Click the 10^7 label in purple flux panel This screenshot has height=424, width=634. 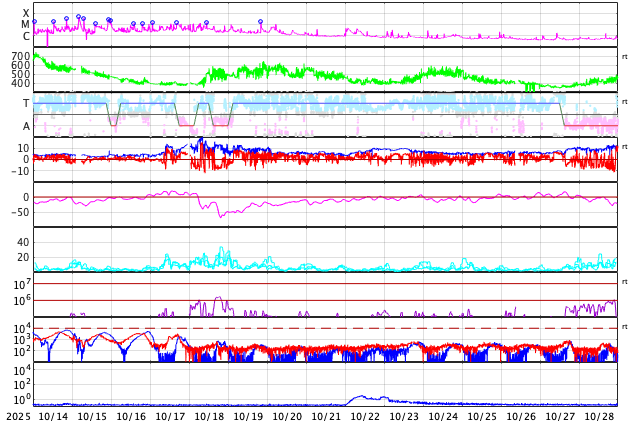click(x=22, y=284)
